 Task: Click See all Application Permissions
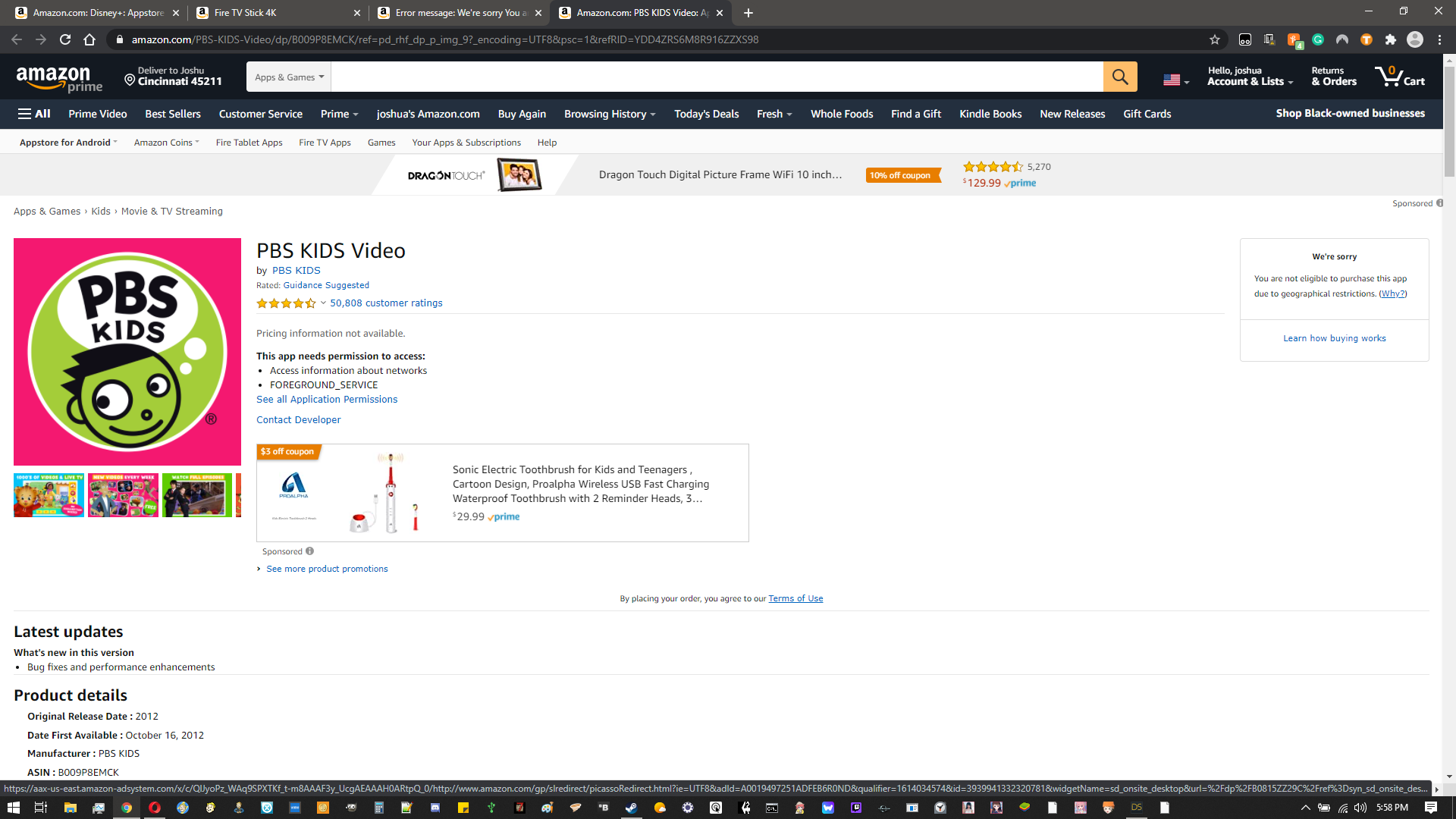(x=327, y=400)
